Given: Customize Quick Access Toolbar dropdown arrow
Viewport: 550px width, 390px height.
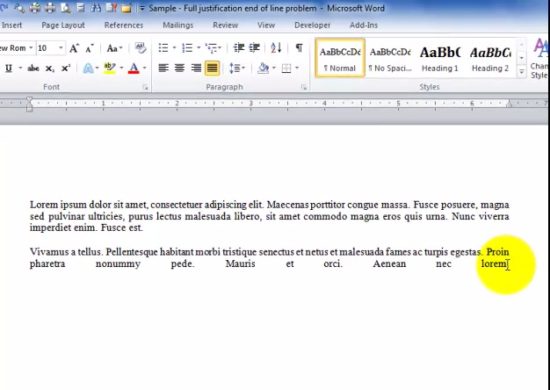Looking at the screenshot, I should coord(142,8).
